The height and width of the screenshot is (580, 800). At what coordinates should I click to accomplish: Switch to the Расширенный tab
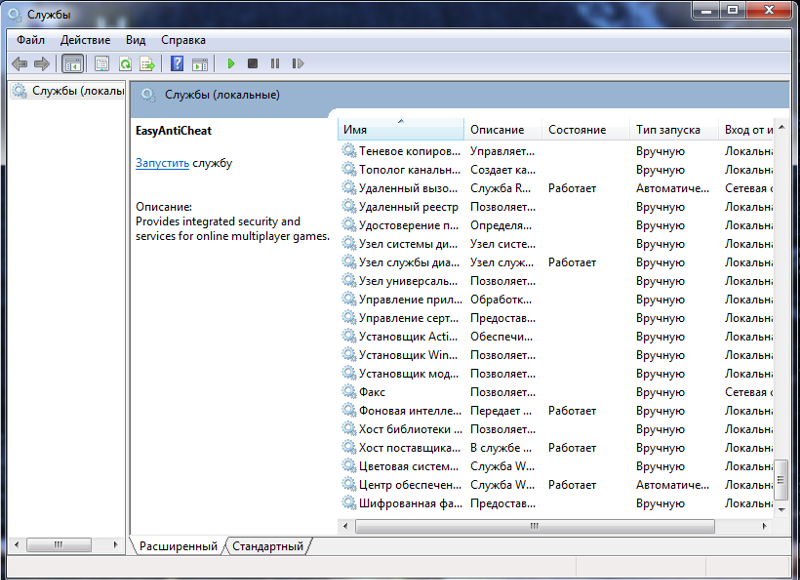[178, 546]
